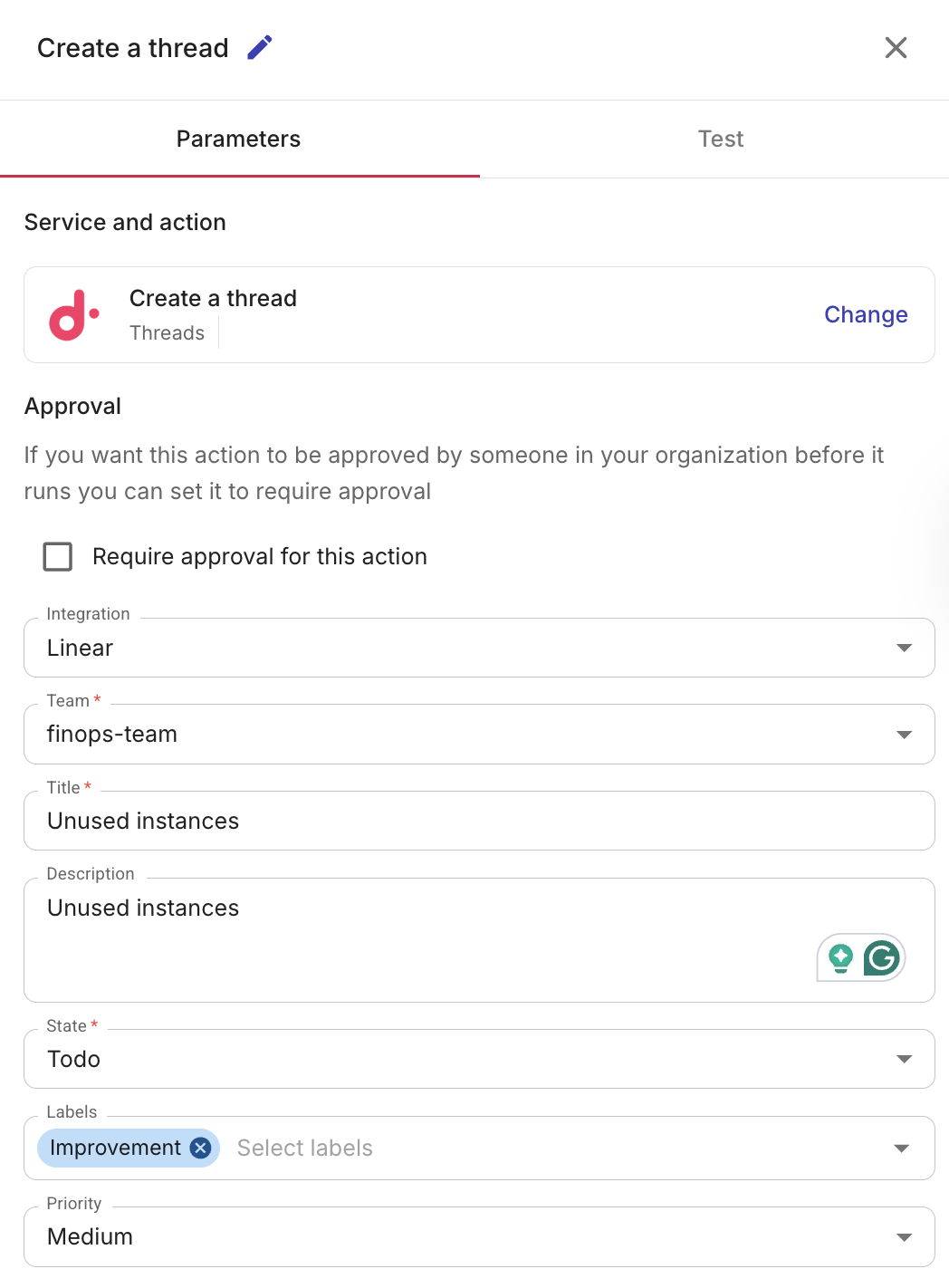Remove the Improvement label chip
The height and width of the screenshot is (1288, 949).
(x=201, y=1149)
